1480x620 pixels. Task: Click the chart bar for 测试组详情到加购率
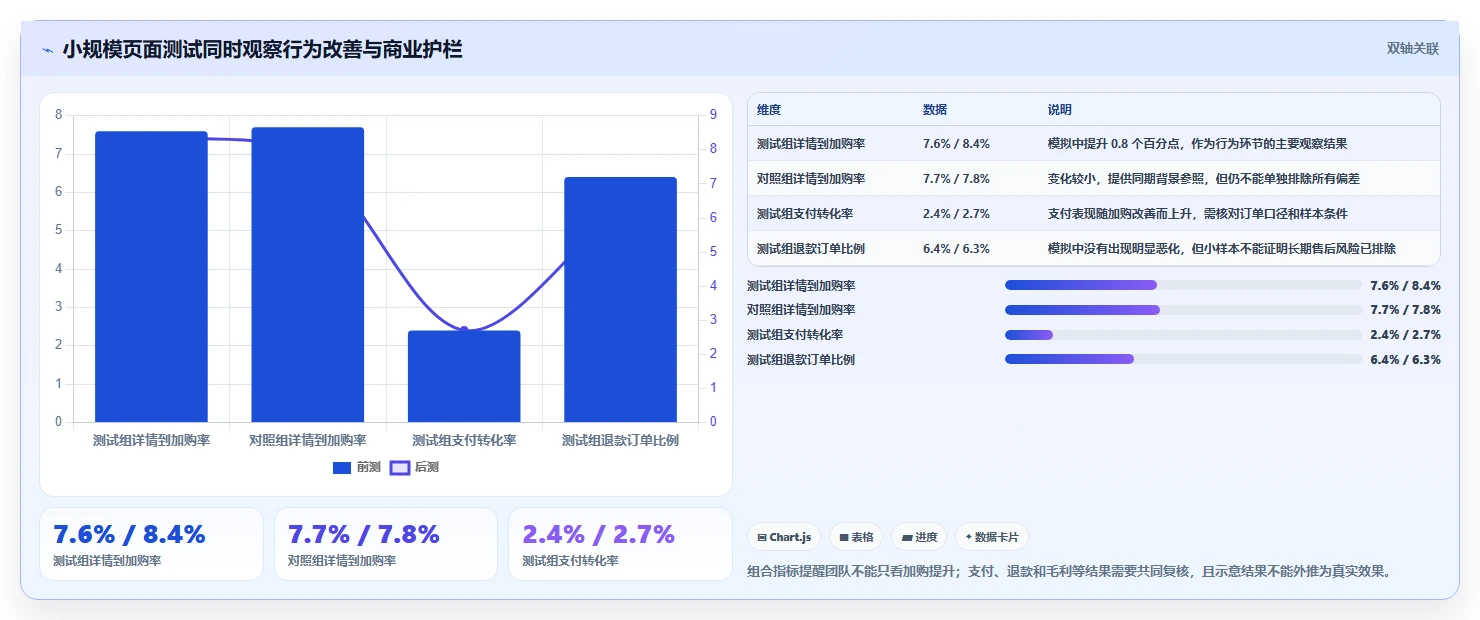151,277
